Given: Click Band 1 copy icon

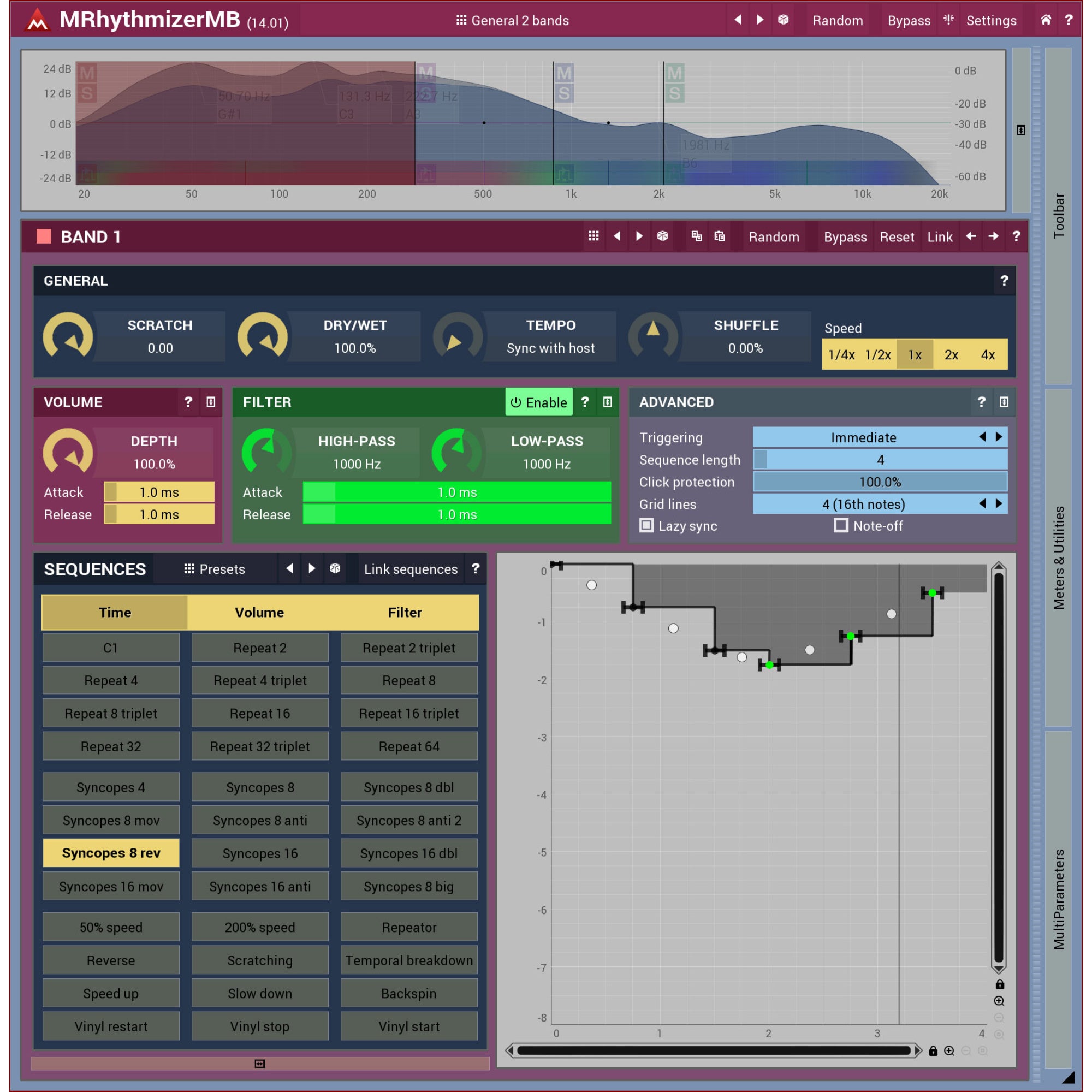Looking at the screenshot, I should 696,236.
